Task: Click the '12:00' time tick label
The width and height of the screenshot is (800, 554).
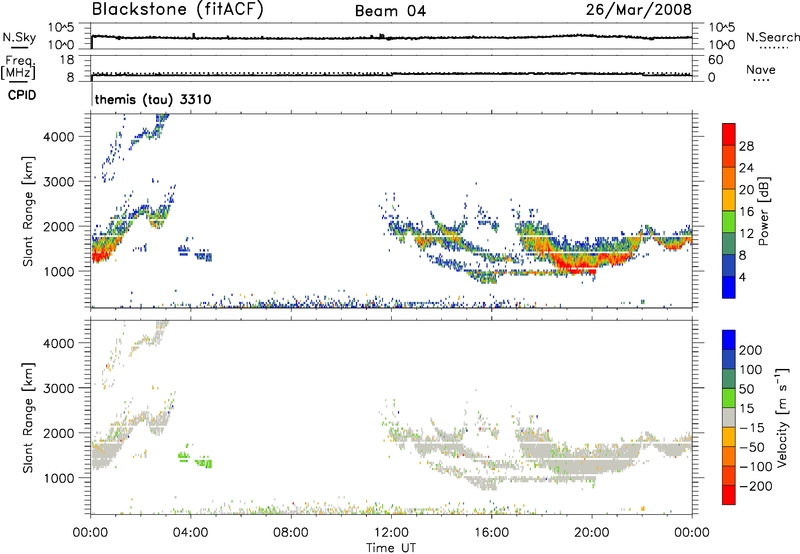Action: click(x=391, y=533)
